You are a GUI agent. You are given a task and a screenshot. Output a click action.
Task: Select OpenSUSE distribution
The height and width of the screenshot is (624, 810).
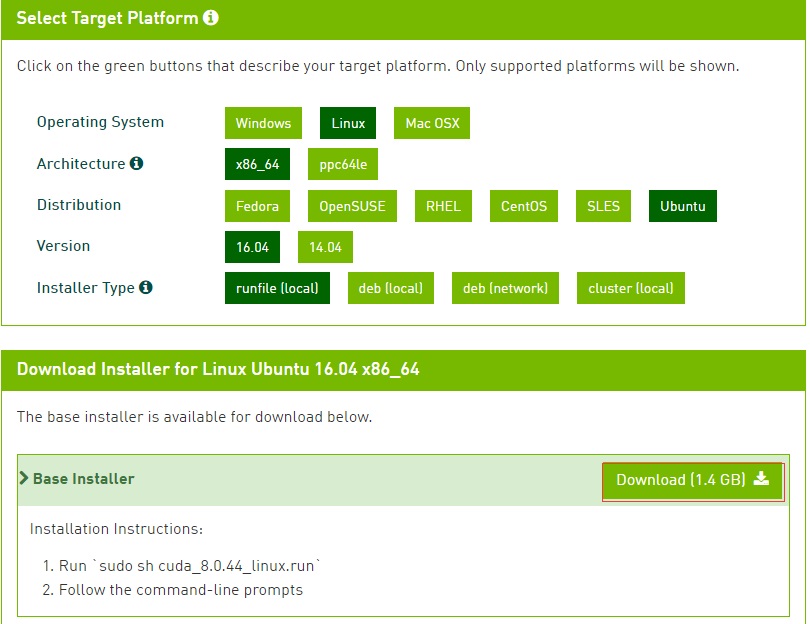click(x=351, y=206)
